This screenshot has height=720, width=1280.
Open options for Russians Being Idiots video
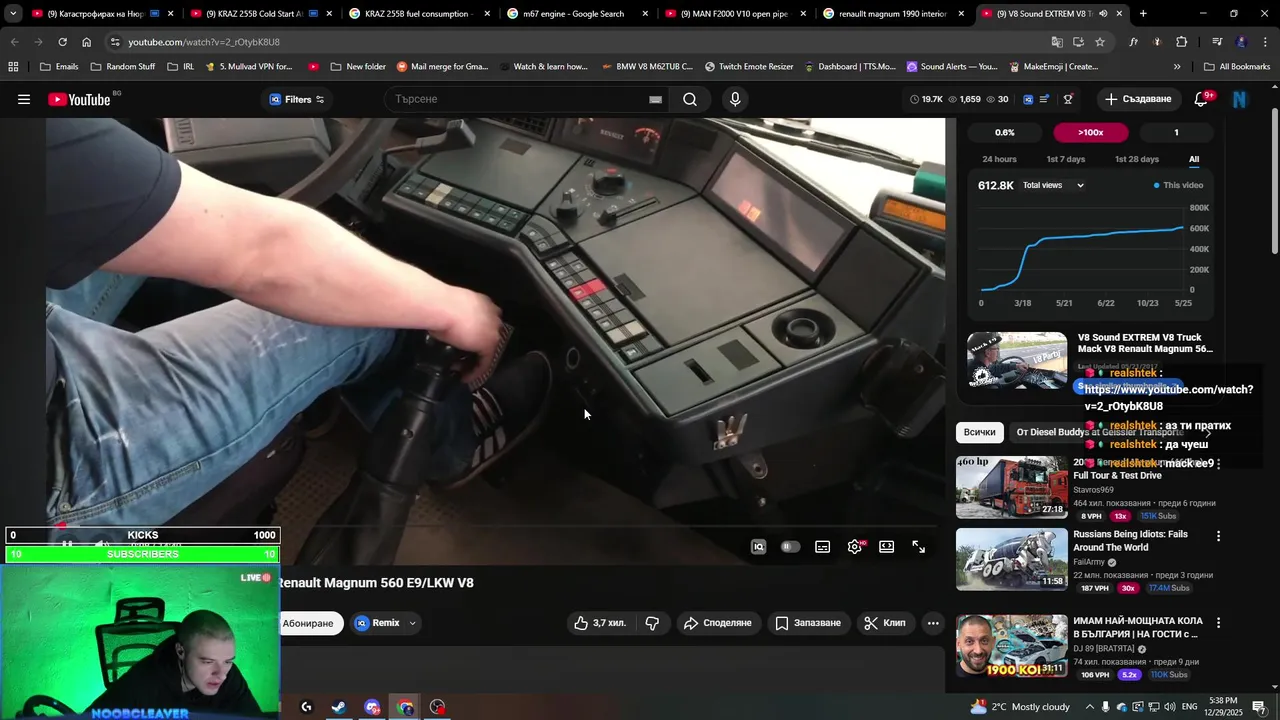pos(1218,536)
